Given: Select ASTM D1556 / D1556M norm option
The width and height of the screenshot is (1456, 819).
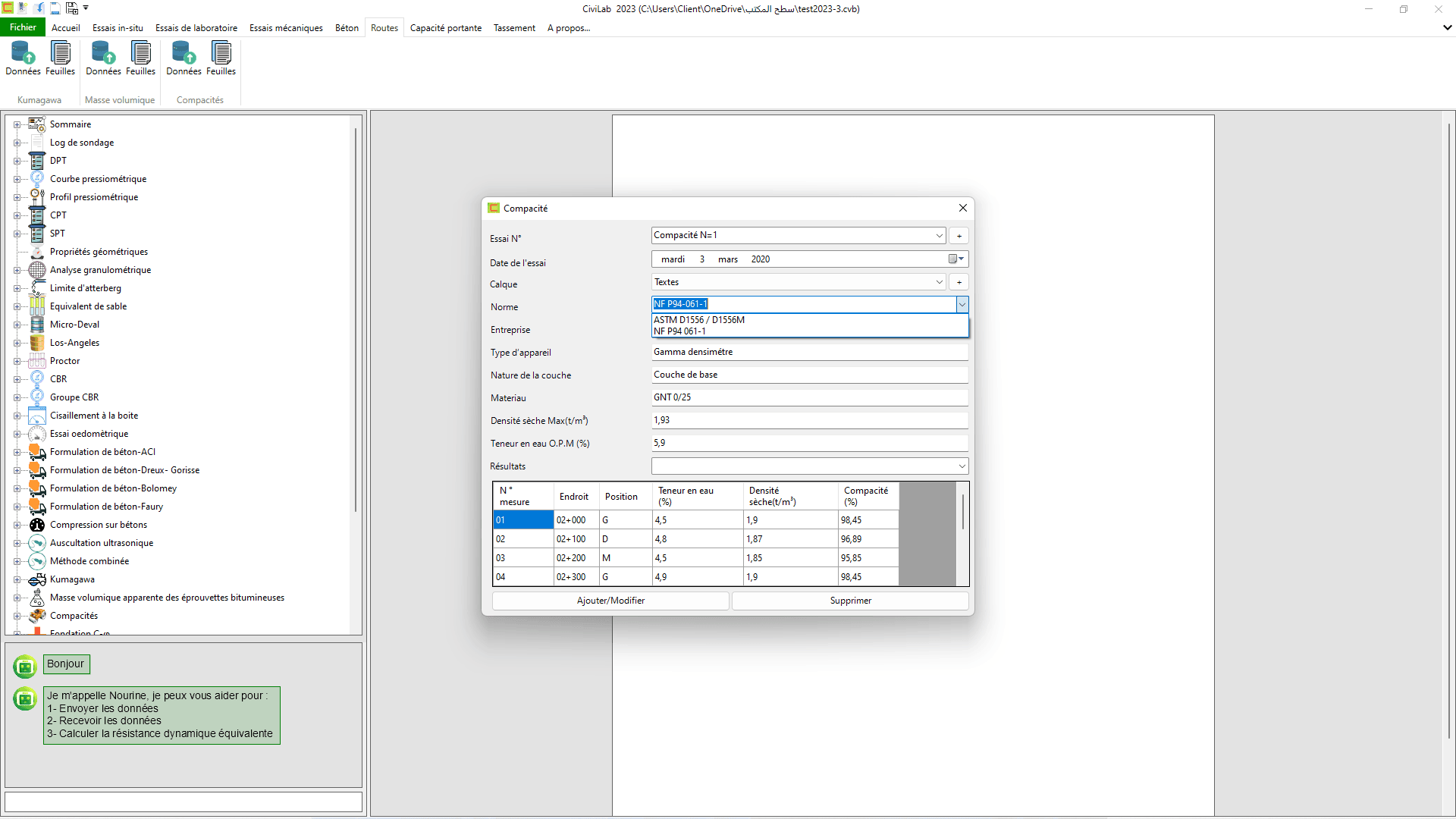Looking at the screenshot, I should pos(810,320).
